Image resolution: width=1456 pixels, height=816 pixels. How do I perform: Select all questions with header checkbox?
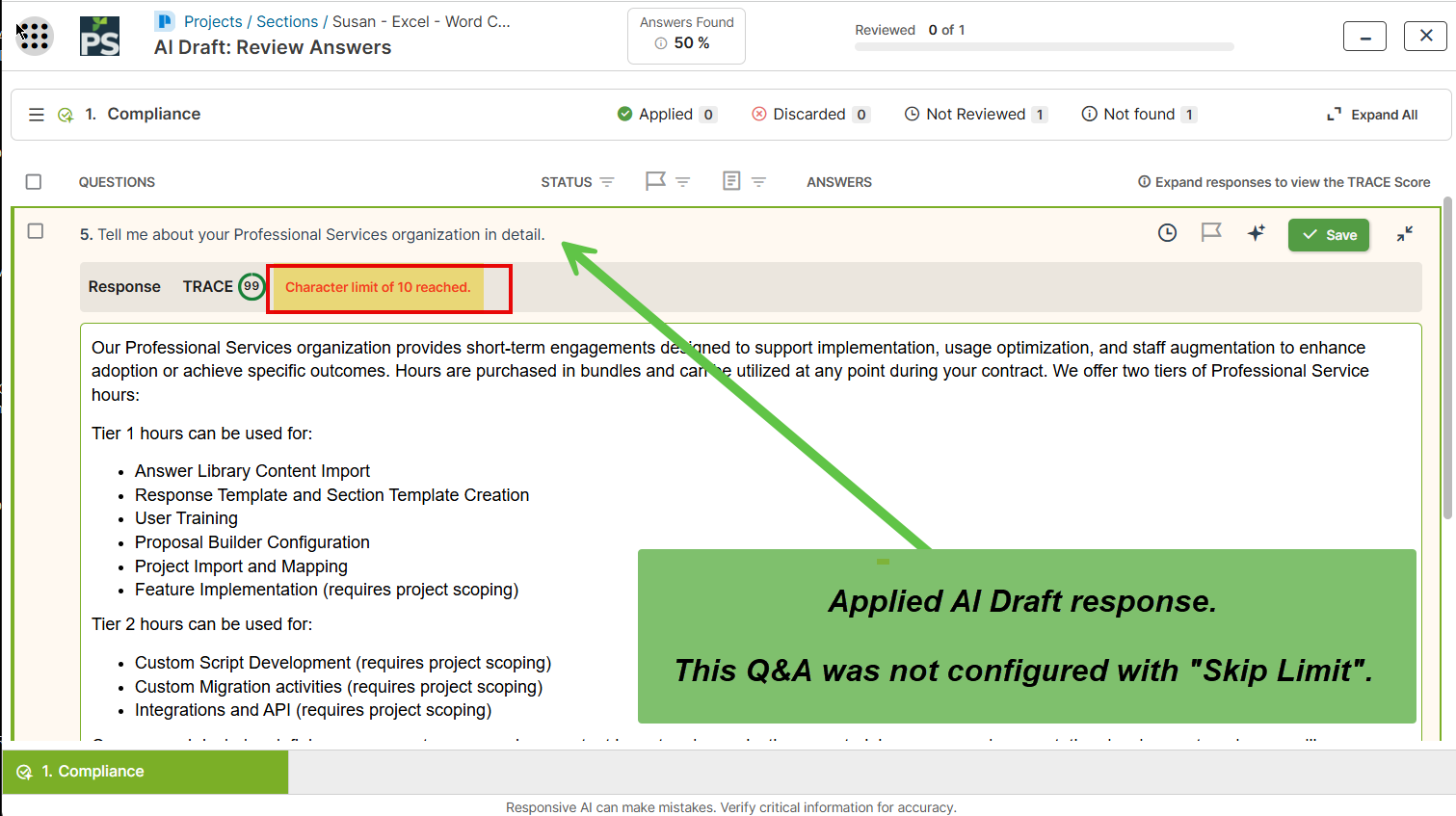point(34,182)
